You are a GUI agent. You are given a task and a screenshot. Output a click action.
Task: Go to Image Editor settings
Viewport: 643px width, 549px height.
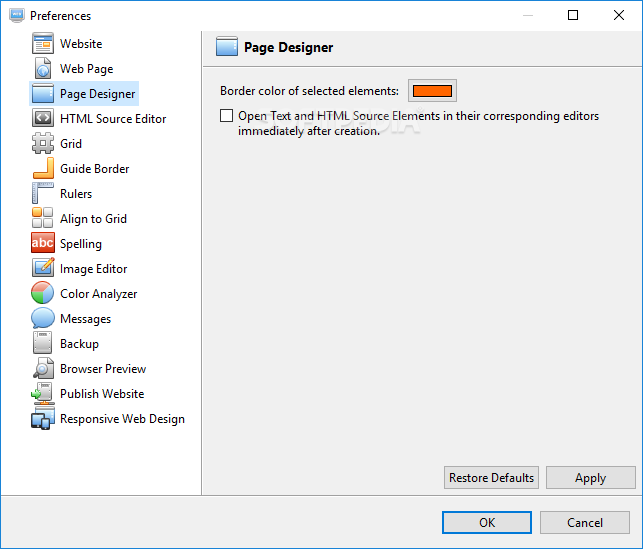(x=93, y=269)
